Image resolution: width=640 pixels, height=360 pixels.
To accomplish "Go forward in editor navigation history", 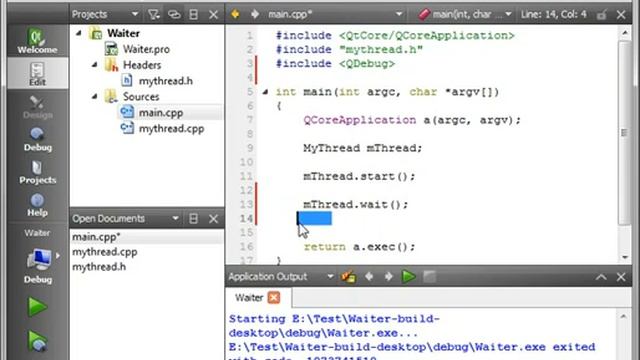I will pyautogui.click(x=255, y=14).
